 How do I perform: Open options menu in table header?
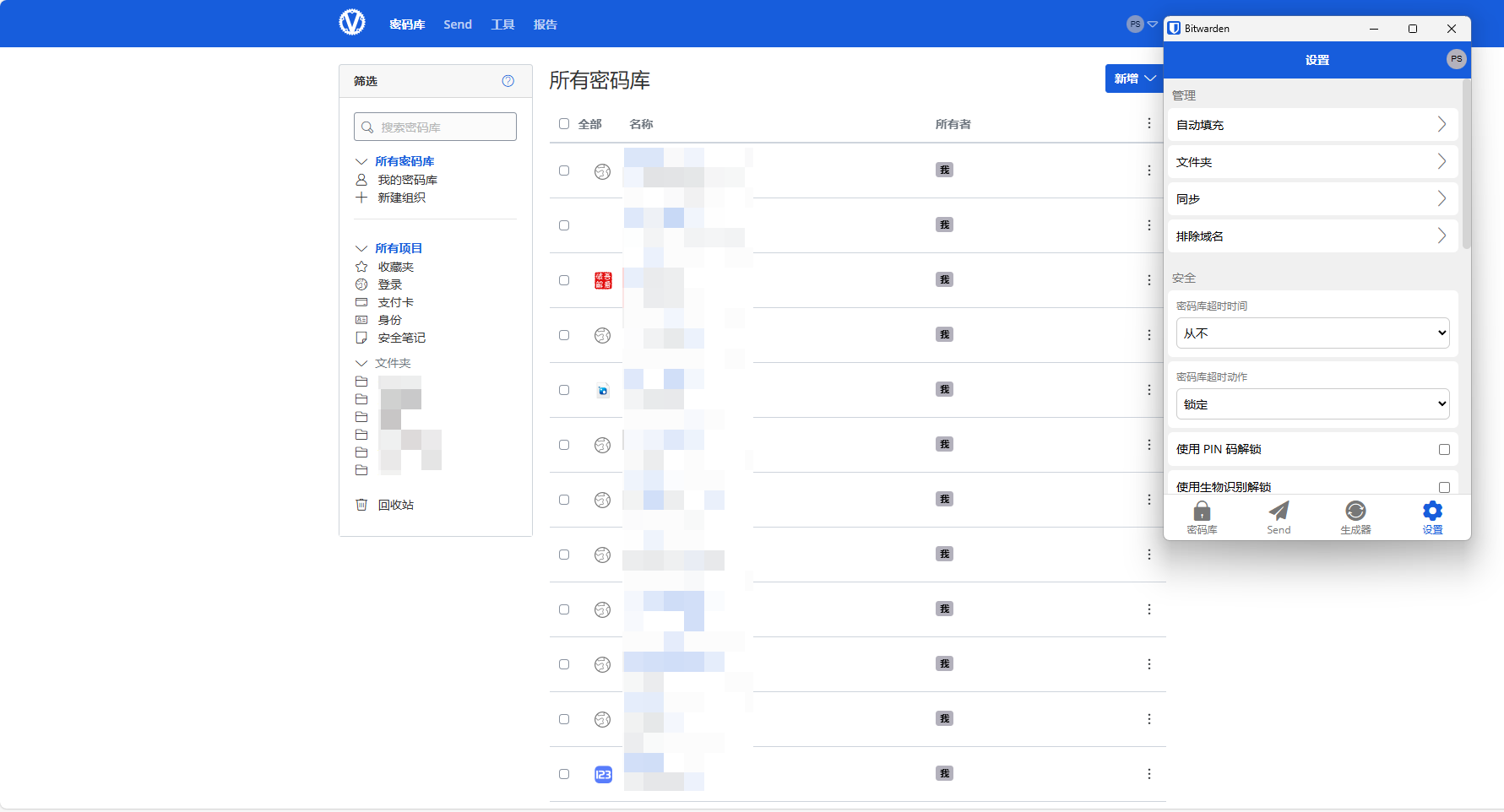tap(1149, 123)
